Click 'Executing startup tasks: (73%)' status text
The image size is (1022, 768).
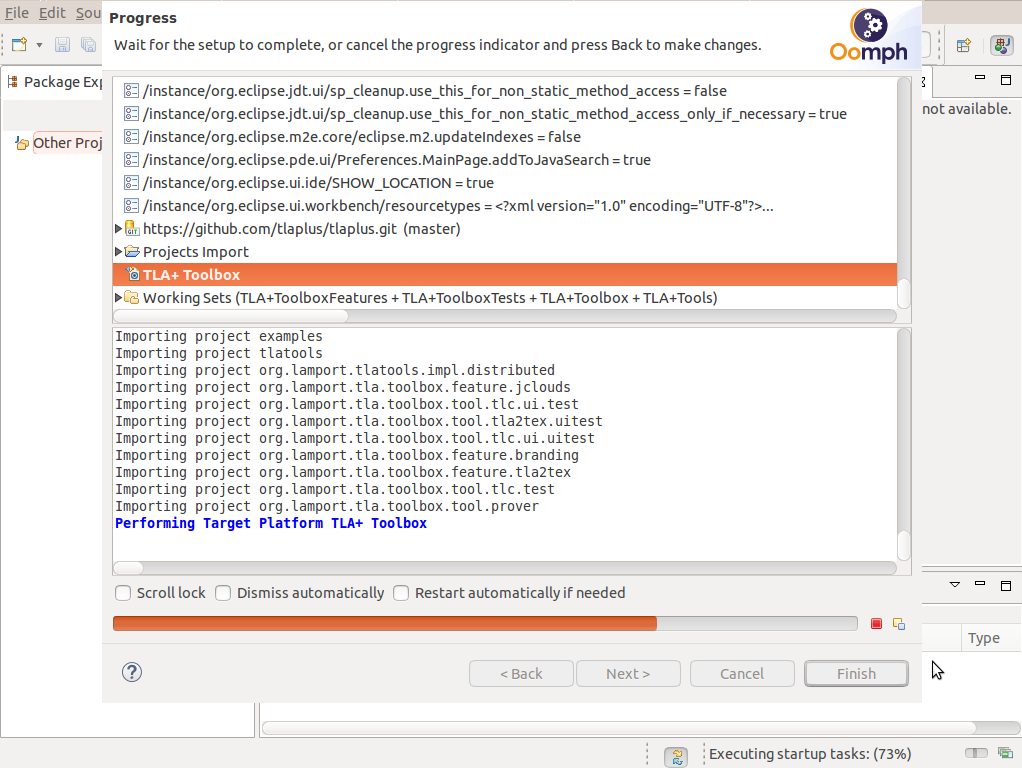(810, 754)
